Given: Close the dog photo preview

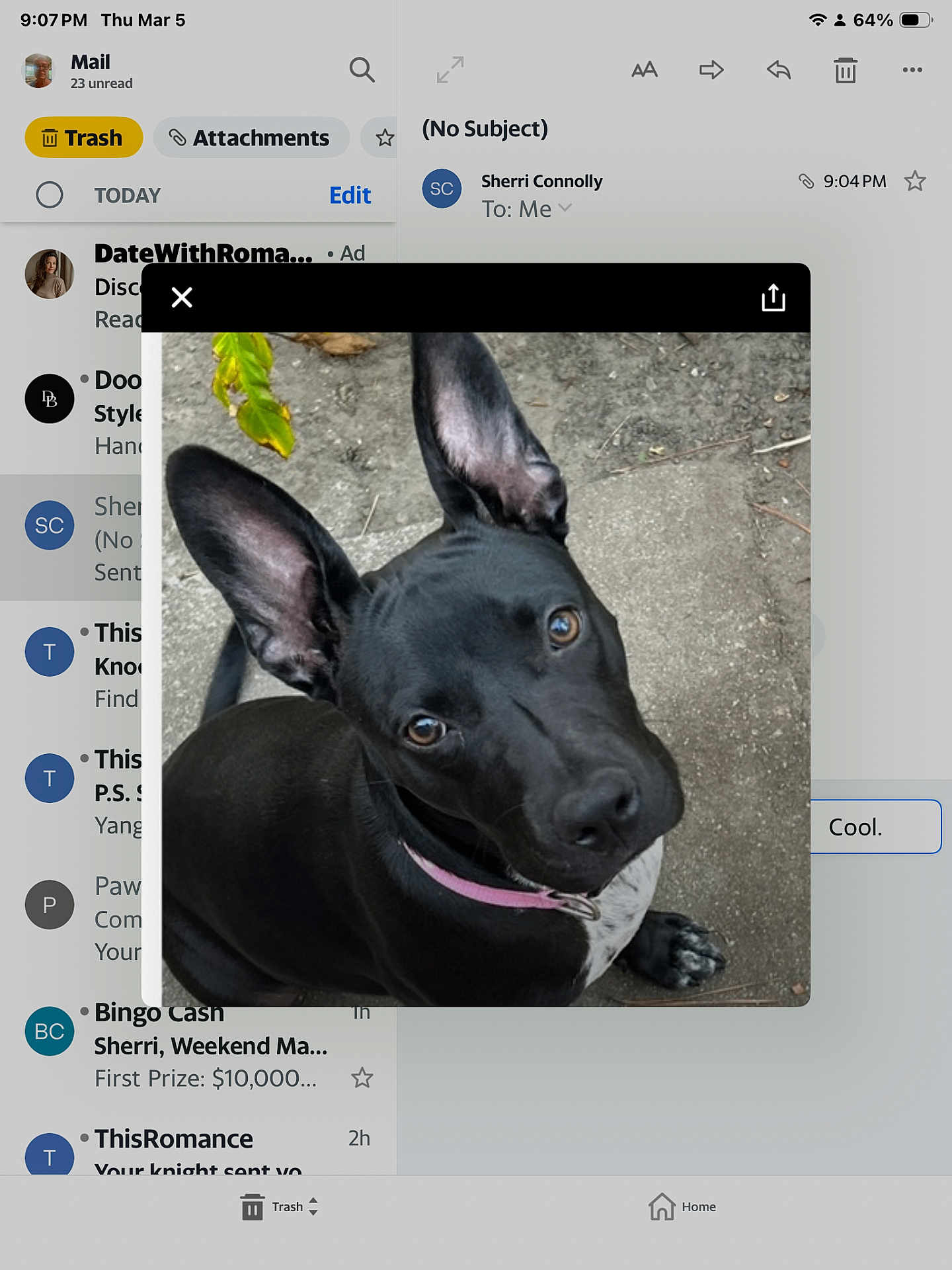Looking at the screenshot, I should click(182, 298).
